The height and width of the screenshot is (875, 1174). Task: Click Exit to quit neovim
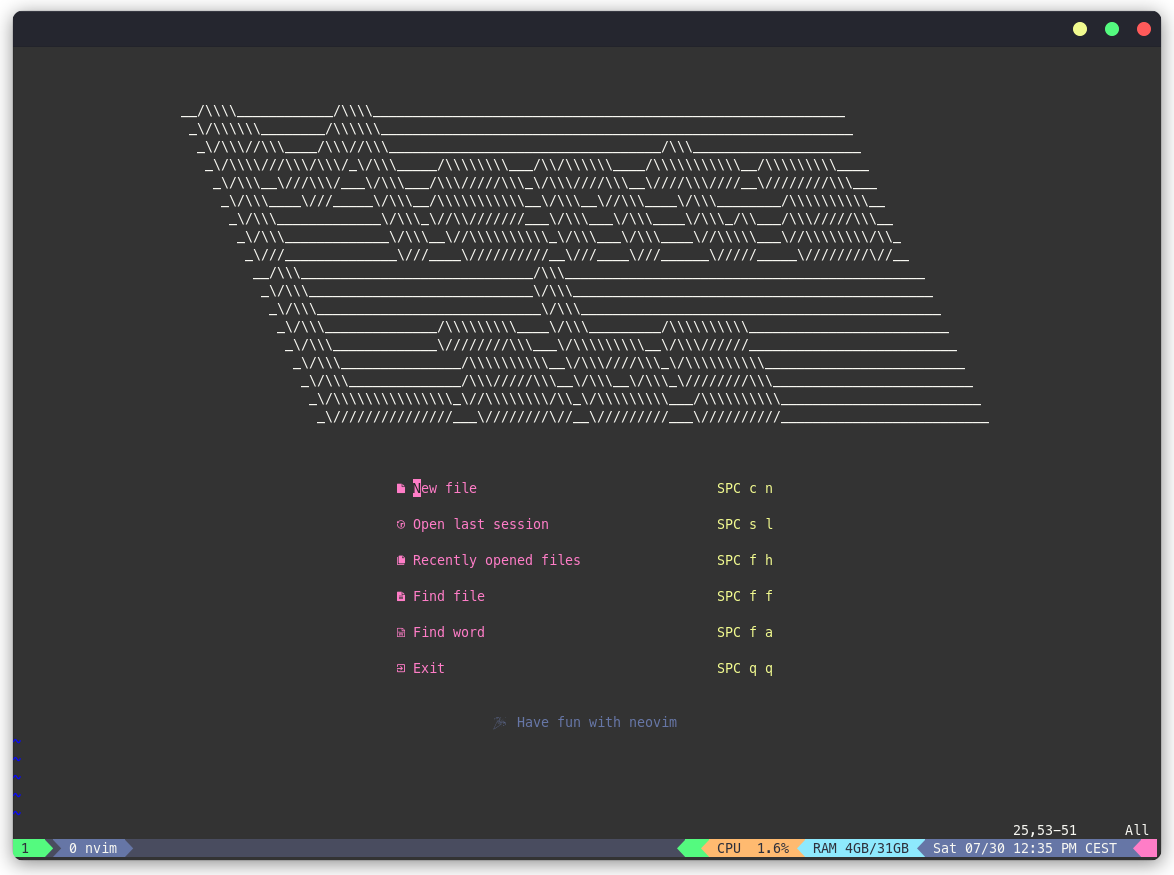point(428,668)
